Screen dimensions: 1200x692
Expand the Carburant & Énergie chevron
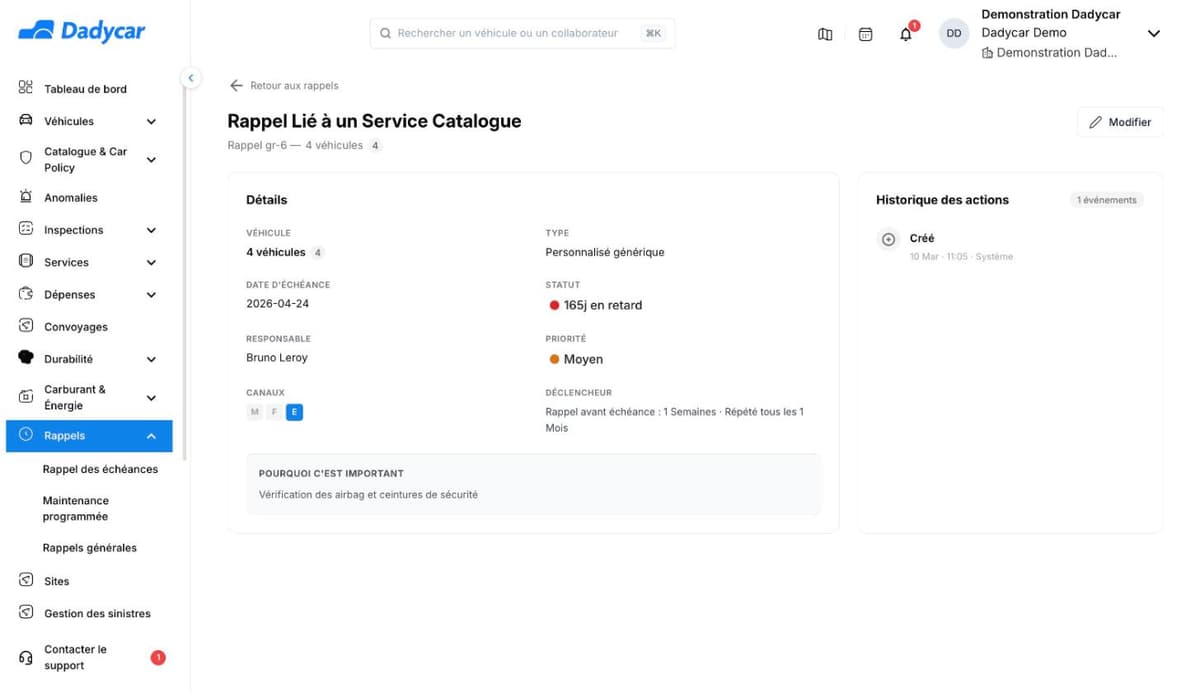151,398
